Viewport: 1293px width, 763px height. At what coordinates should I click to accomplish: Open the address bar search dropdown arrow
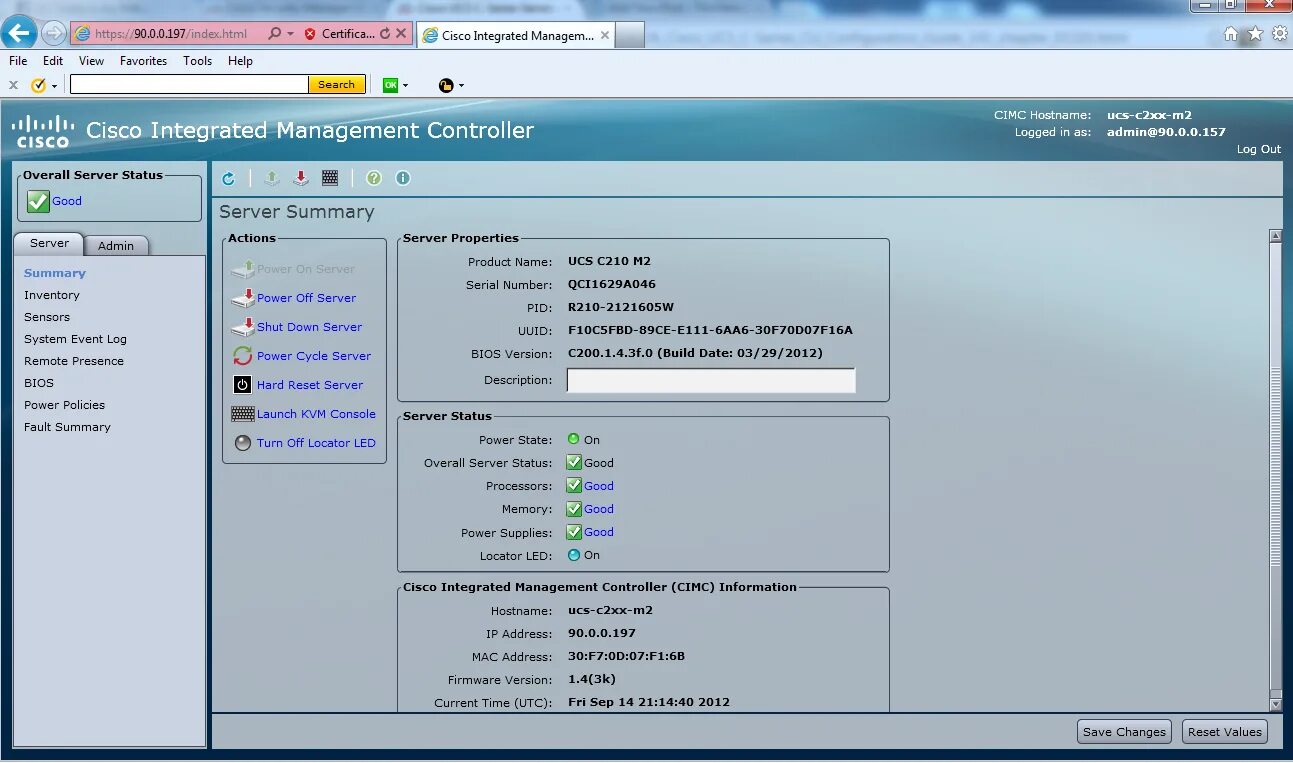tap(290, 34)
